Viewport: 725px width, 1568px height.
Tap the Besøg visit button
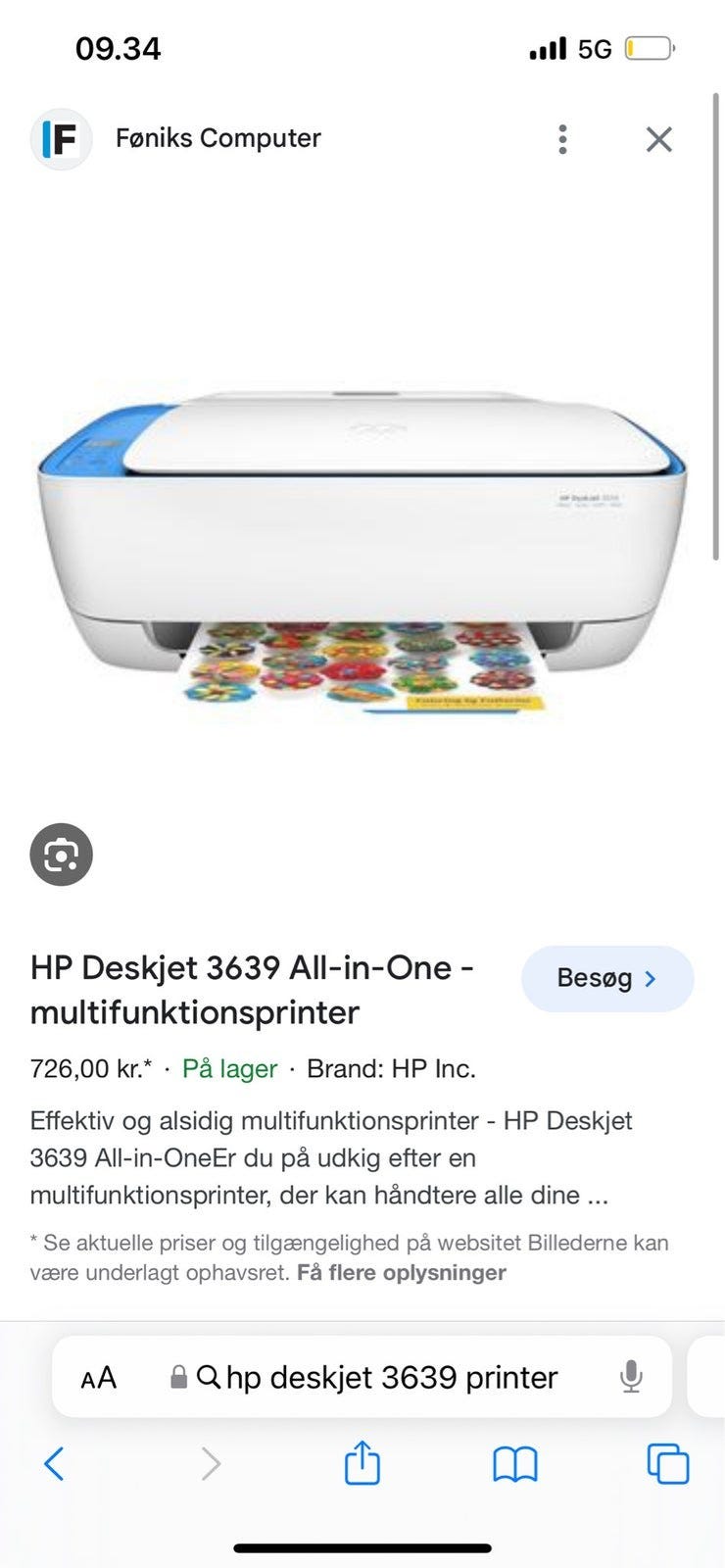tap(607, 978)
